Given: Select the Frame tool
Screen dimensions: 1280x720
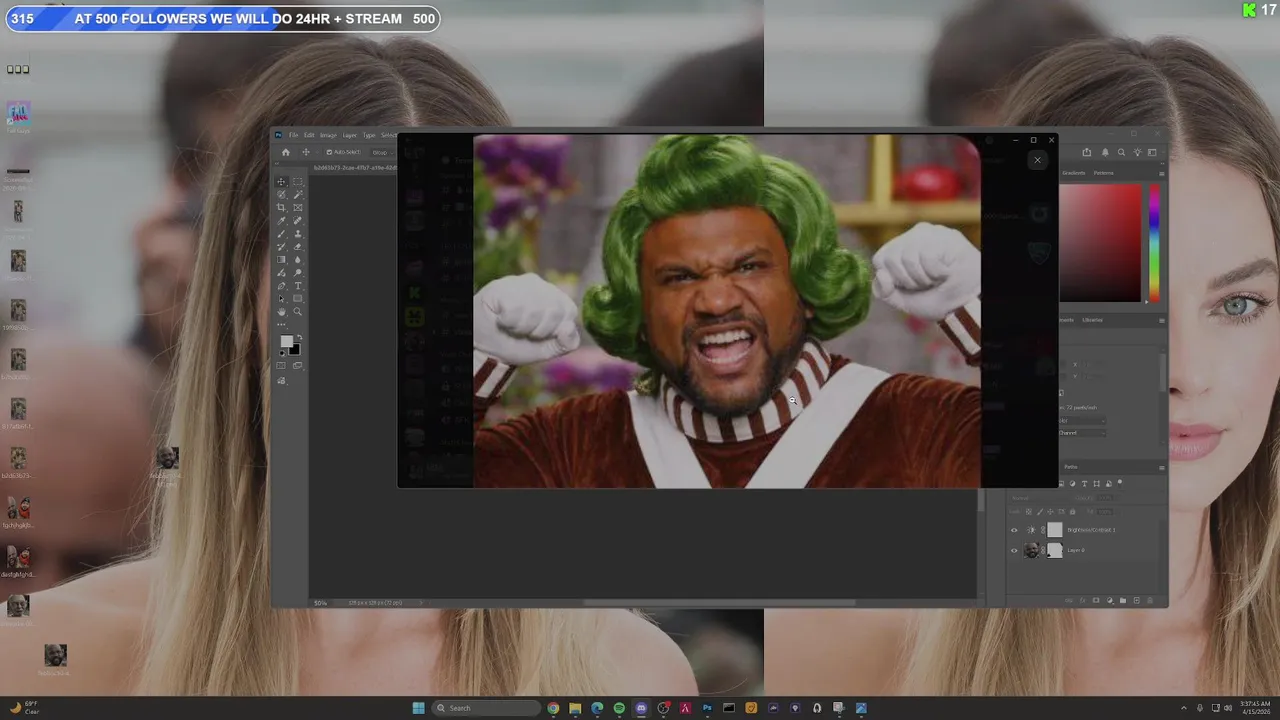Looking at the screenshot, I should pos(298,207).
